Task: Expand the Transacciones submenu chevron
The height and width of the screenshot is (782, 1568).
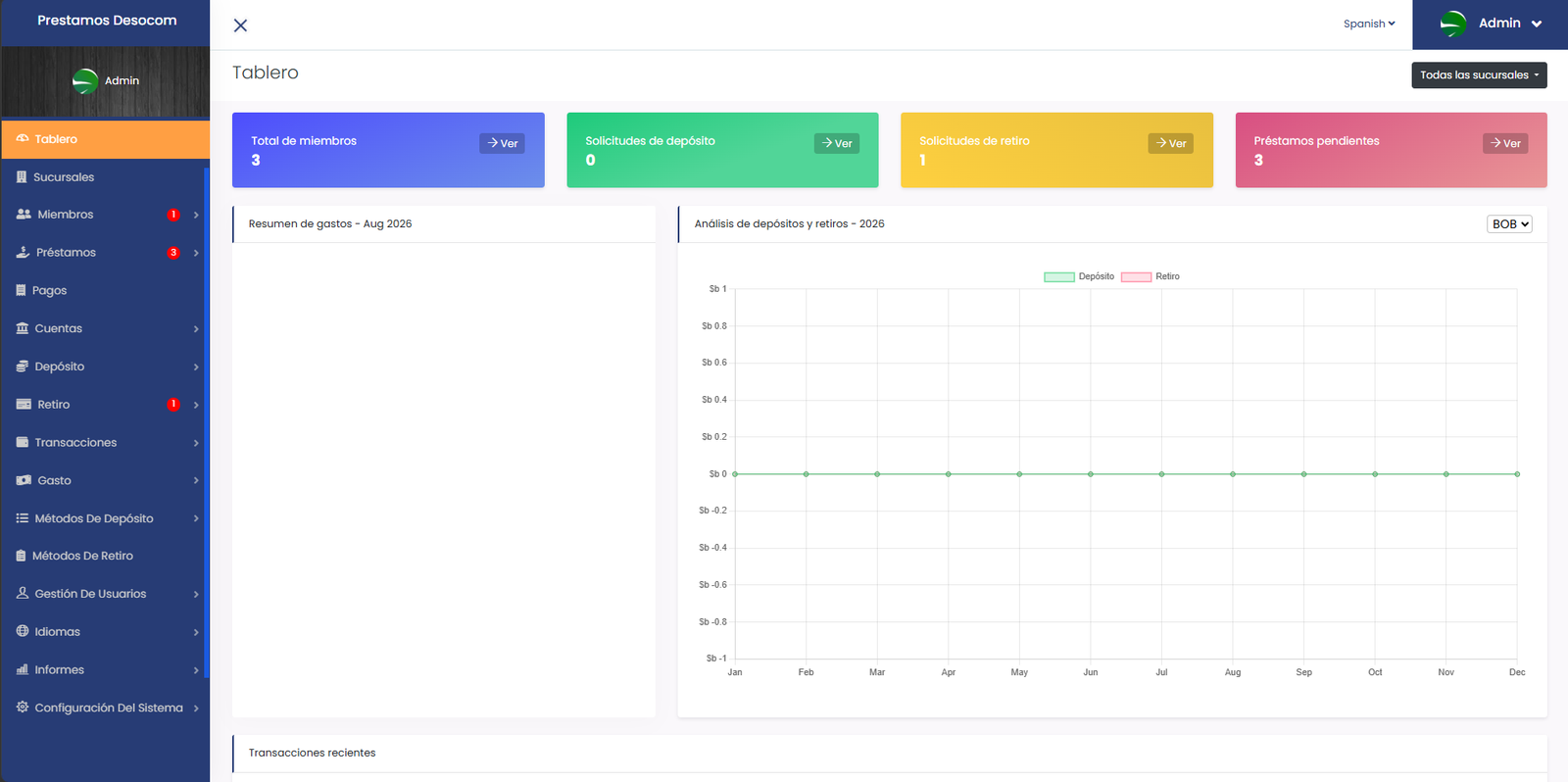Action: (x=196, y=443)
